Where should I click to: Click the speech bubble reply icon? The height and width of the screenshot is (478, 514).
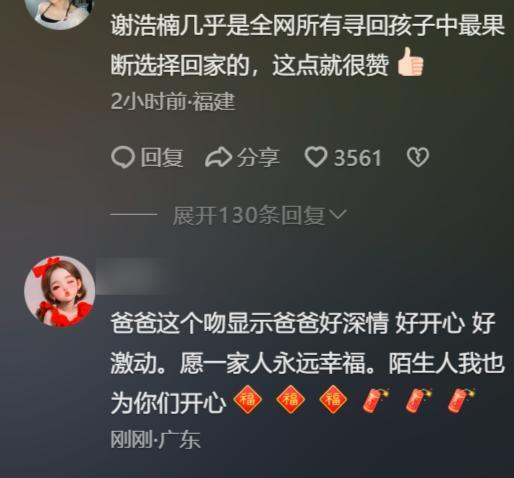[123, 157]
